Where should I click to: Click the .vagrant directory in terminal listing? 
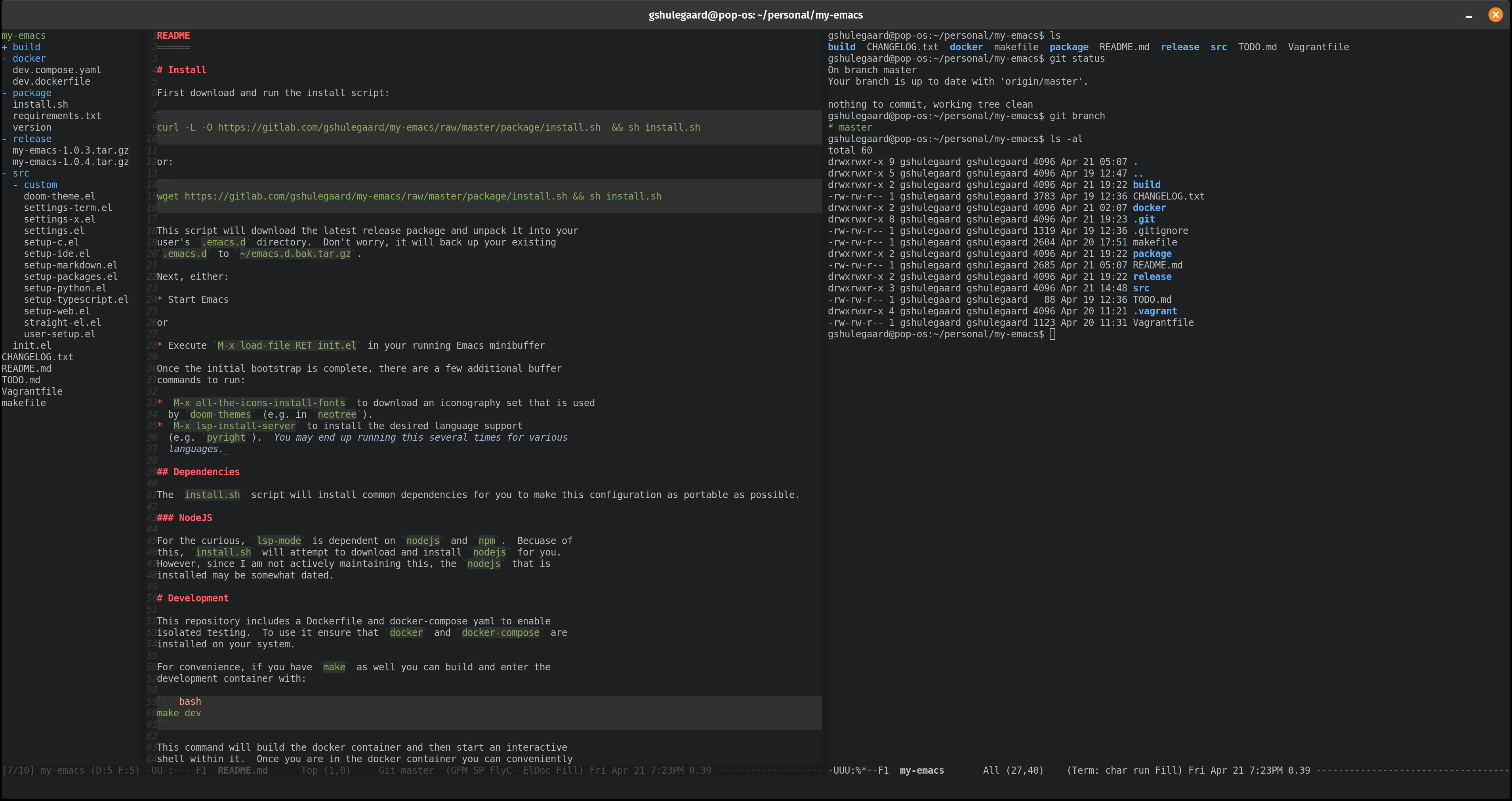coord(1155,311)
